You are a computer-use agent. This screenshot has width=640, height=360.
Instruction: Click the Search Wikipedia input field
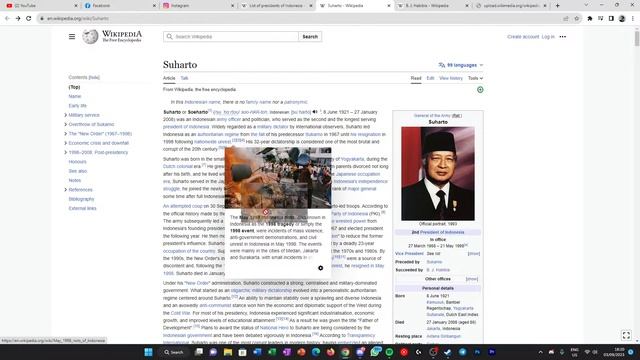[x=231, y=37]
